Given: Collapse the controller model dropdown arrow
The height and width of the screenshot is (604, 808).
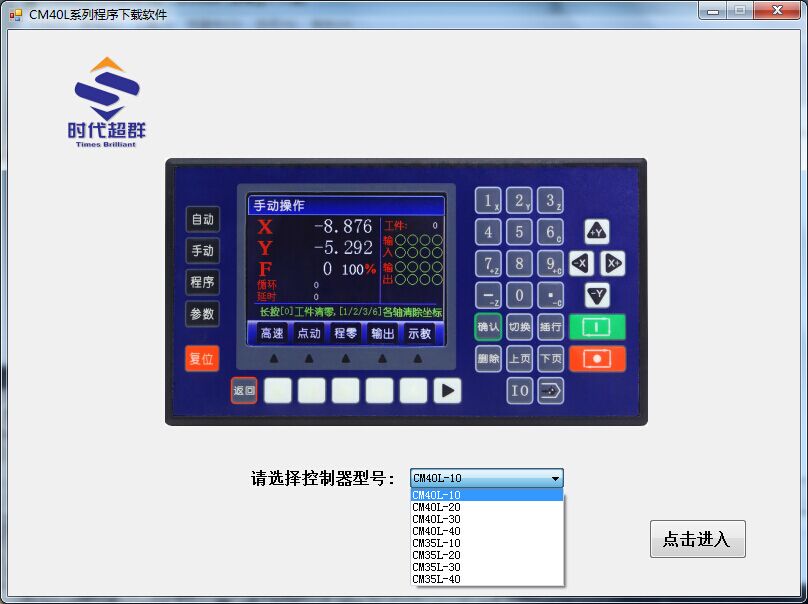Looking at the screenshot, I should coord(555,479).
